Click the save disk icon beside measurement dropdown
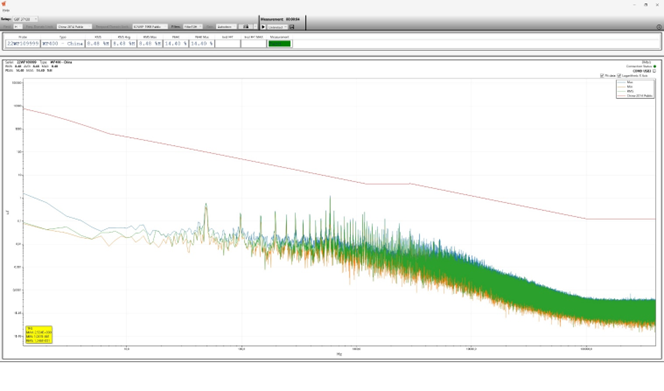 point(292,27)
